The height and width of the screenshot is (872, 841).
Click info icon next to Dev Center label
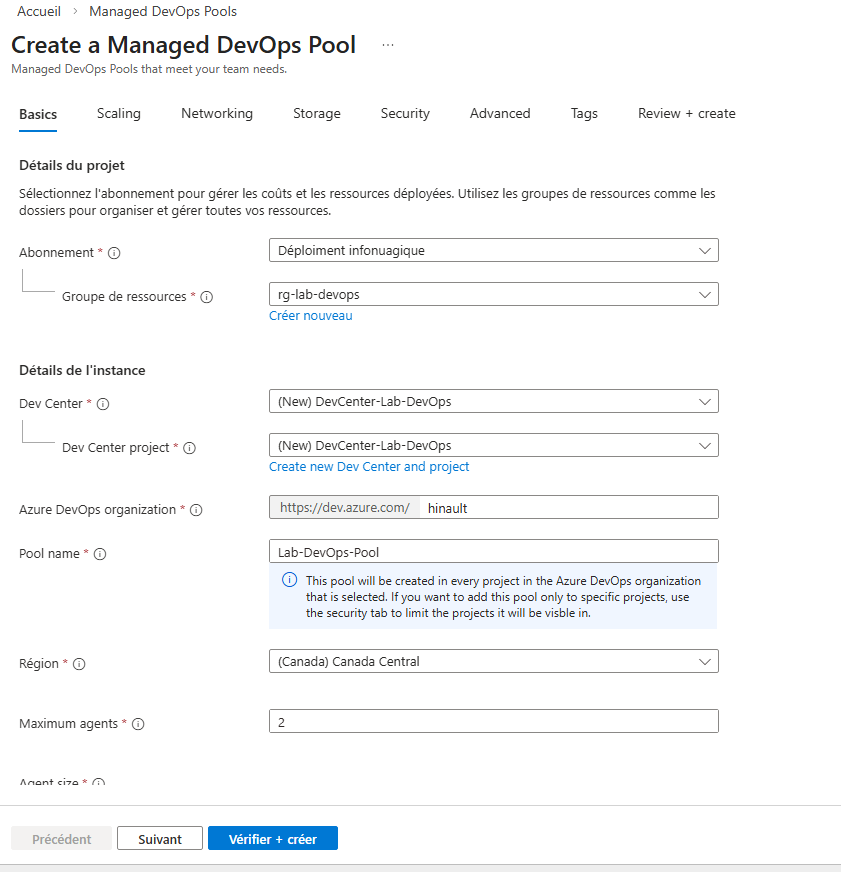pos(103,404)
